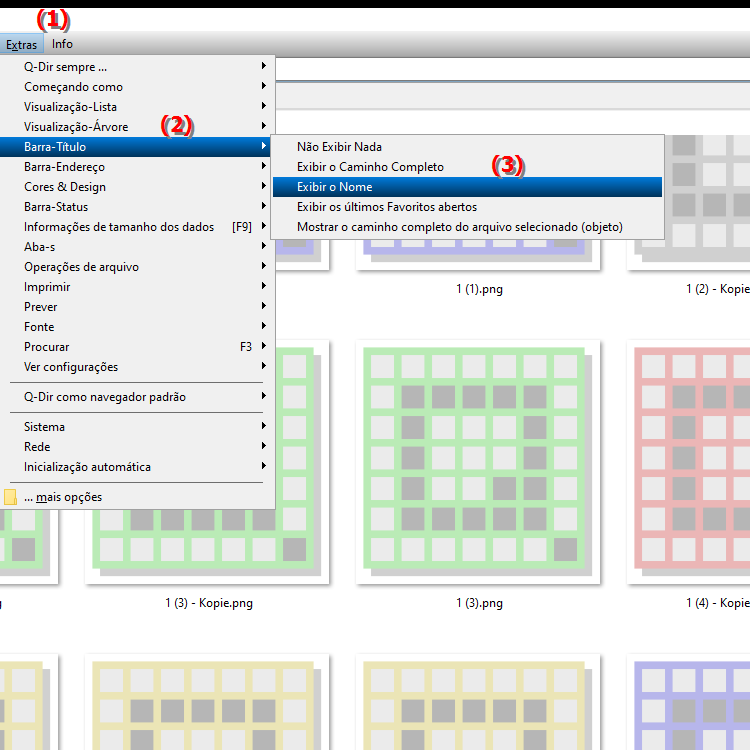Screen dimensions: 750x750
Task: Select the 1 (3).png thumbnail
Action: point(478,462)
